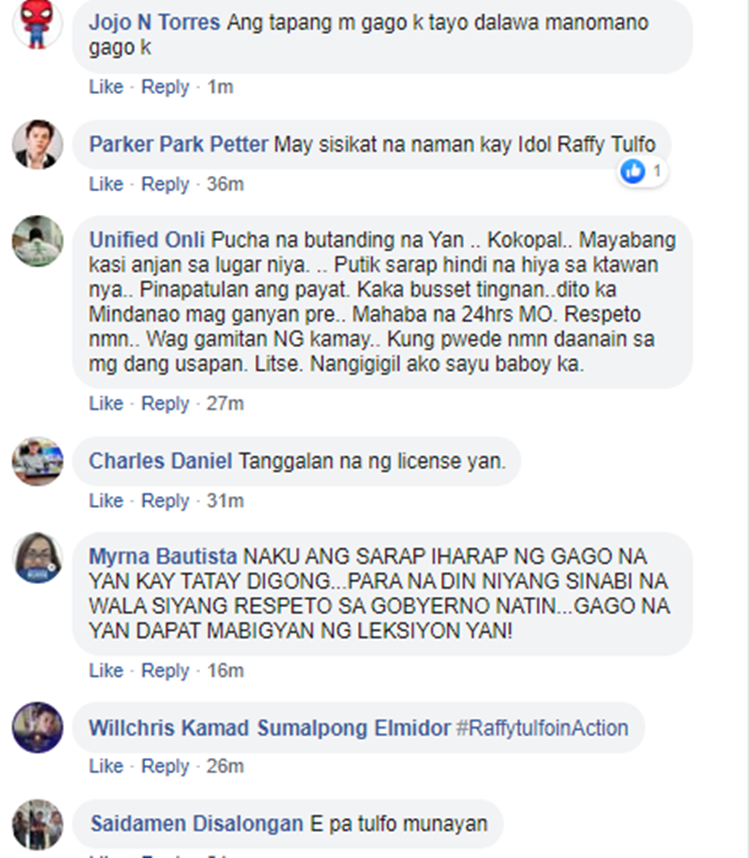
Task: Click the 36m timestamp on Parker's comment
Action: pyautogui.click(x=225, y=184)
